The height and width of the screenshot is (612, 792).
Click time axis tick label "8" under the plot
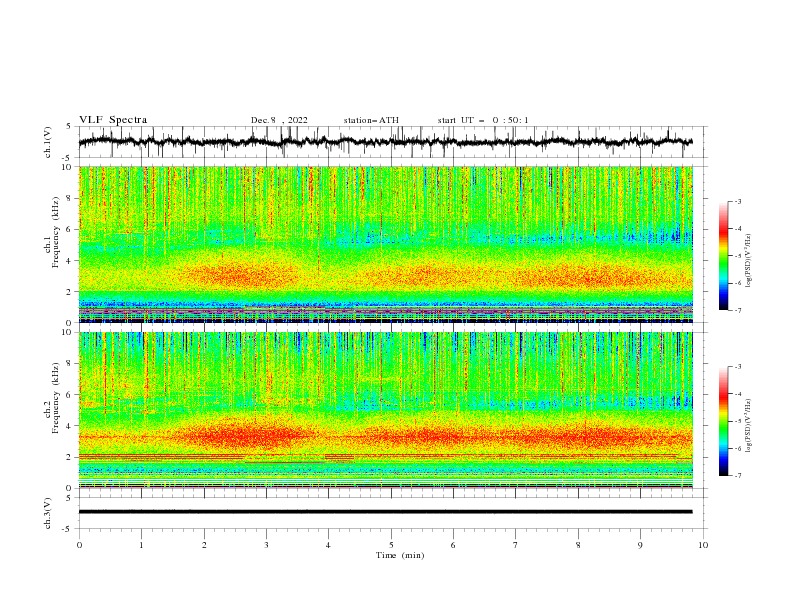[x=578, y=545]
